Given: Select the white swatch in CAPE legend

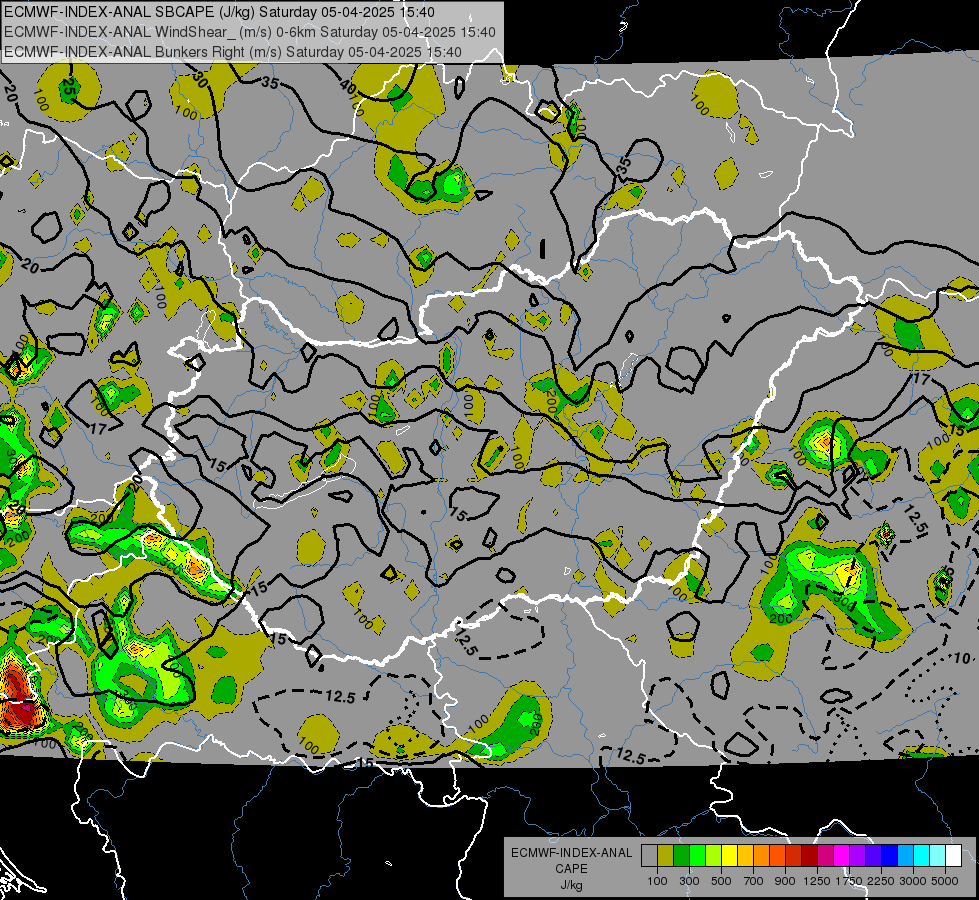Looking at the screenshot, I should (953, 856).
